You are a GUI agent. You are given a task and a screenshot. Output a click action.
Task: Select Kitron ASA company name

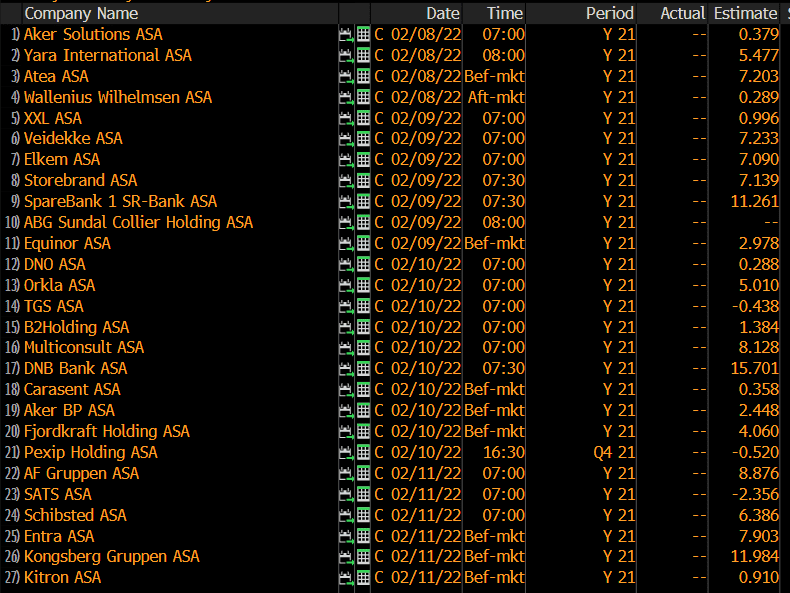point(62,578)
